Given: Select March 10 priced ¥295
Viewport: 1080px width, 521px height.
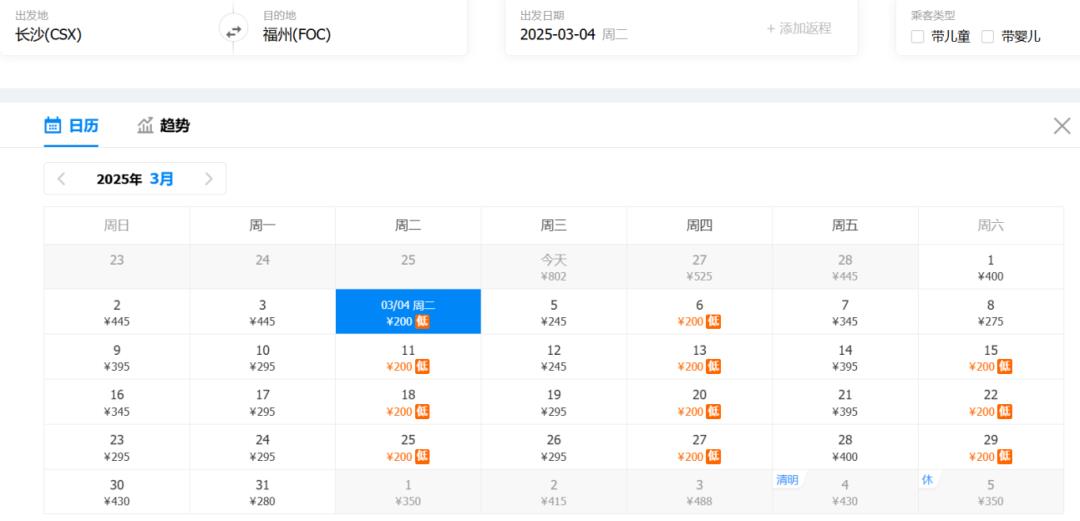Looking at the screenshot, I should point(262,357).
